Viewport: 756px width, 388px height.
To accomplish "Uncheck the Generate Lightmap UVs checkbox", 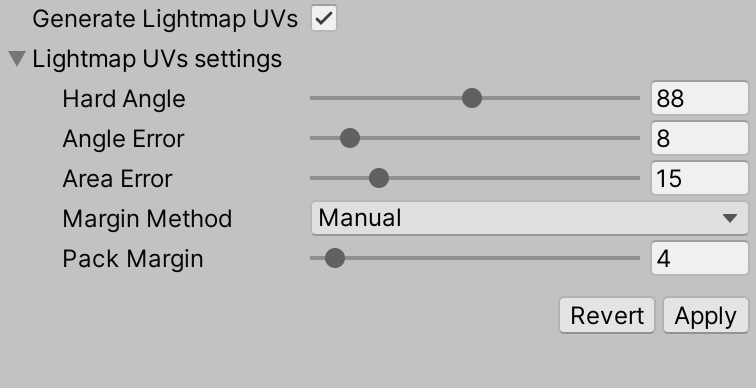I will click(x=324, y=18).
